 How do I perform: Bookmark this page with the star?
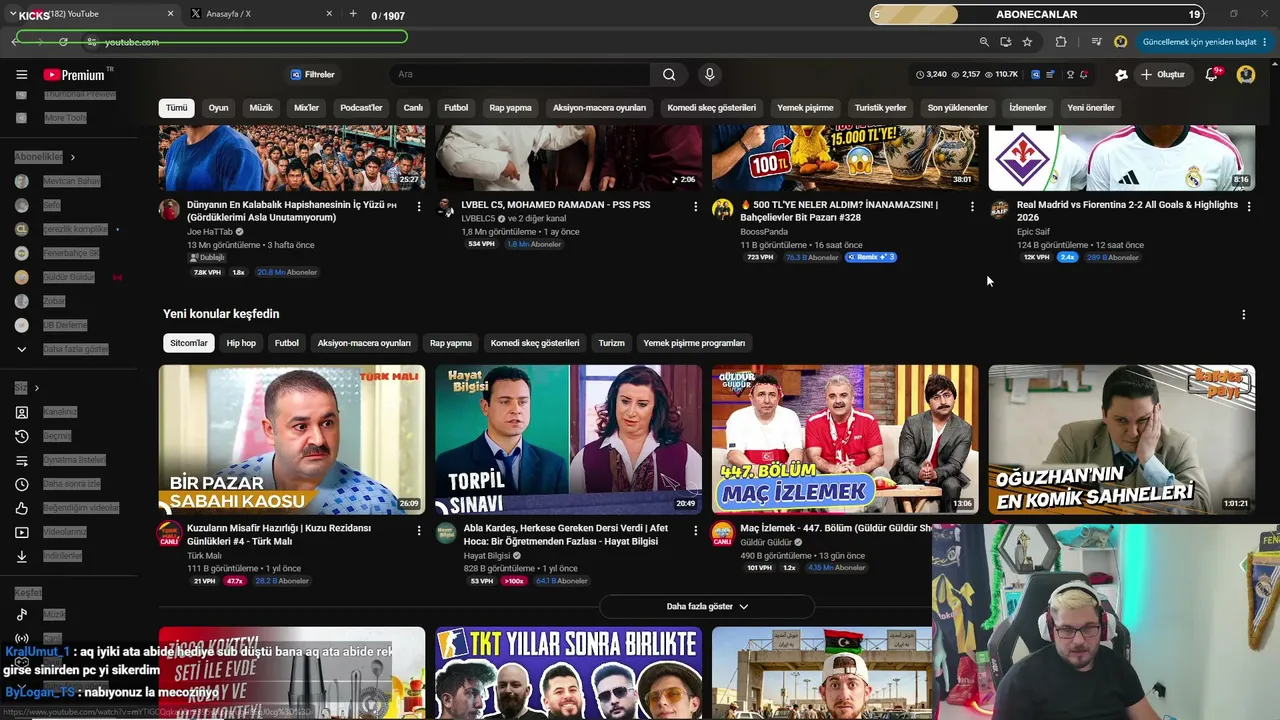(x=1027, y=42)
